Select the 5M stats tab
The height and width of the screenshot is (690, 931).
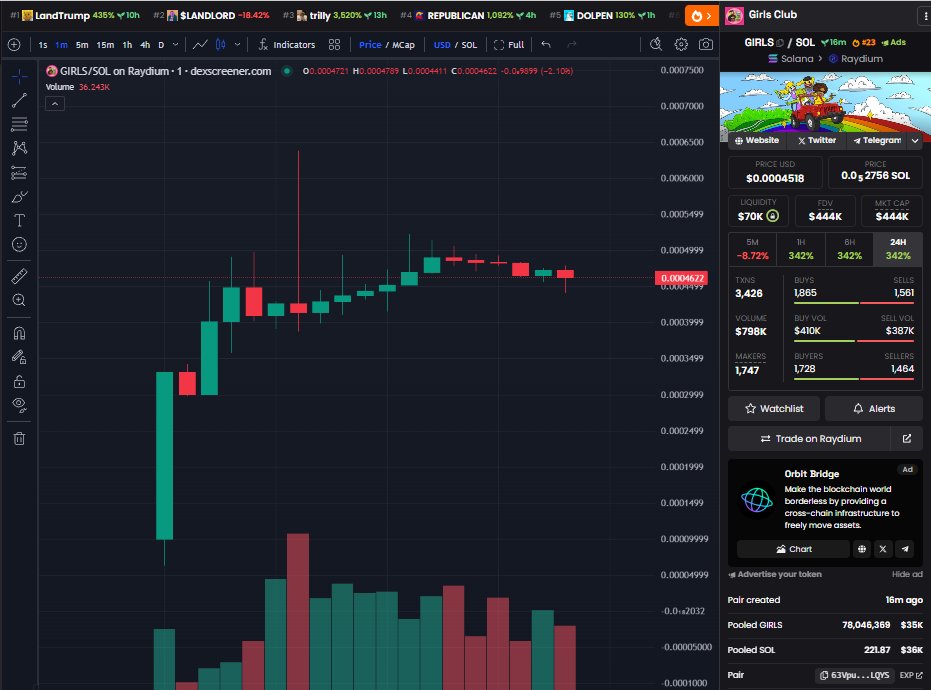(752, 249)
